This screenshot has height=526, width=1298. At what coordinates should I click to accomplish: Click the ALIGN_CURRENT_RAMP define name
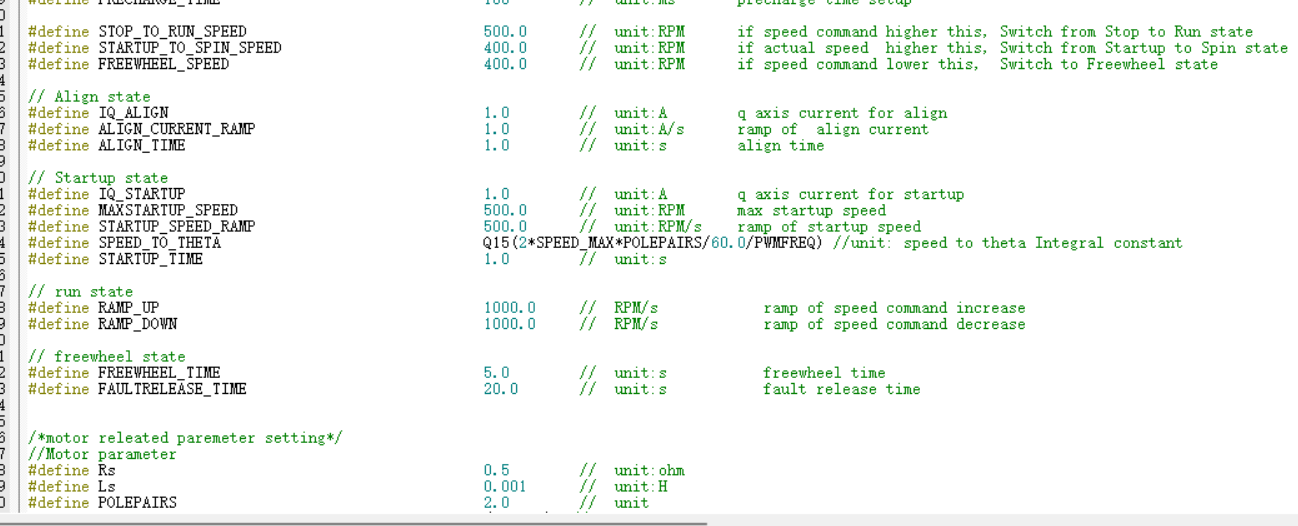coord(176,129)
